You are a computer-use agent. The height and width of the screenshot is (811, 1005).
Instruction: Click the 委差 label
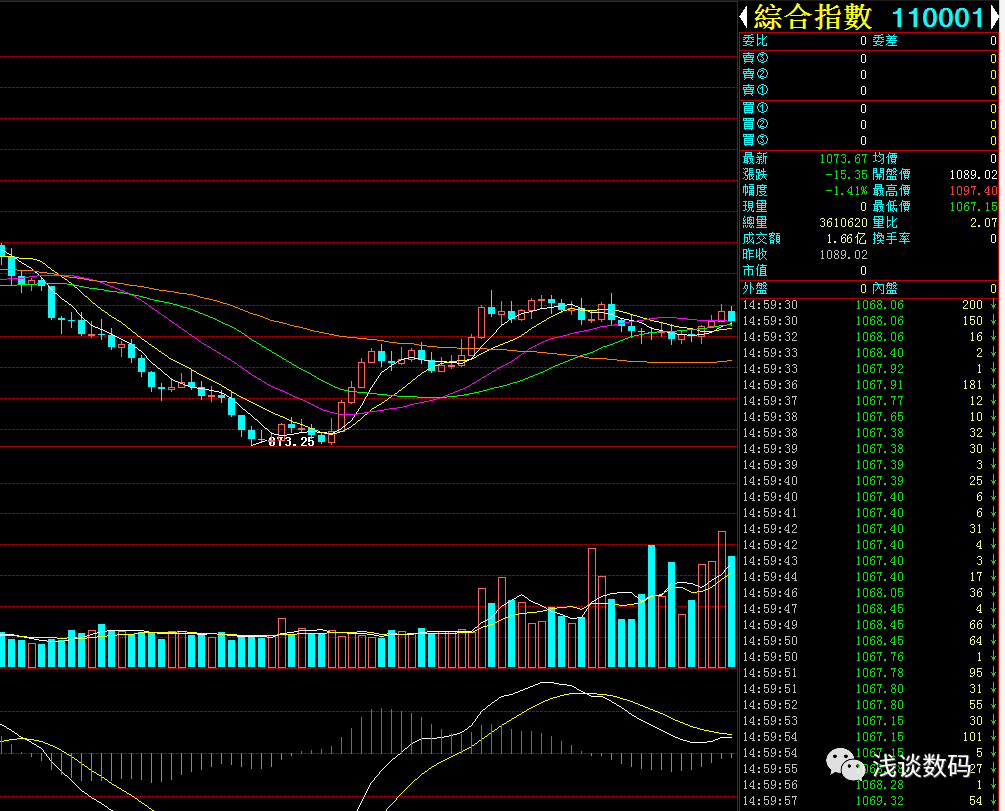point(885,40)
